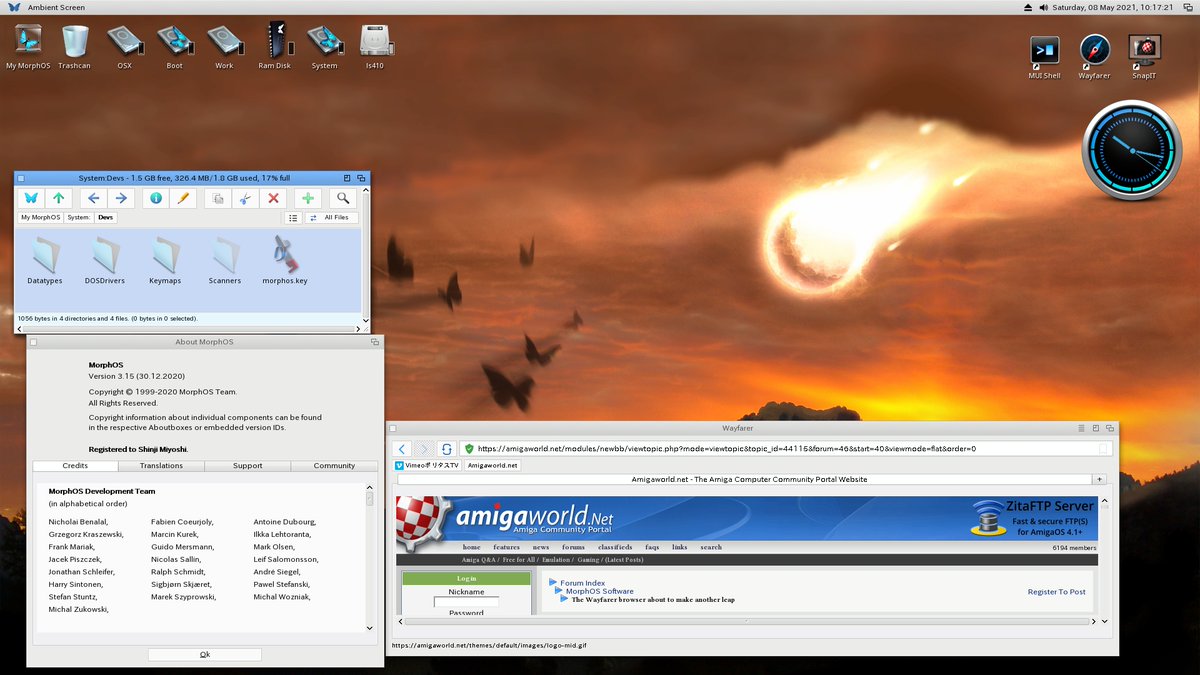Open search with the magnifier icon
1200x675 pixels.
tap(343, 198)
